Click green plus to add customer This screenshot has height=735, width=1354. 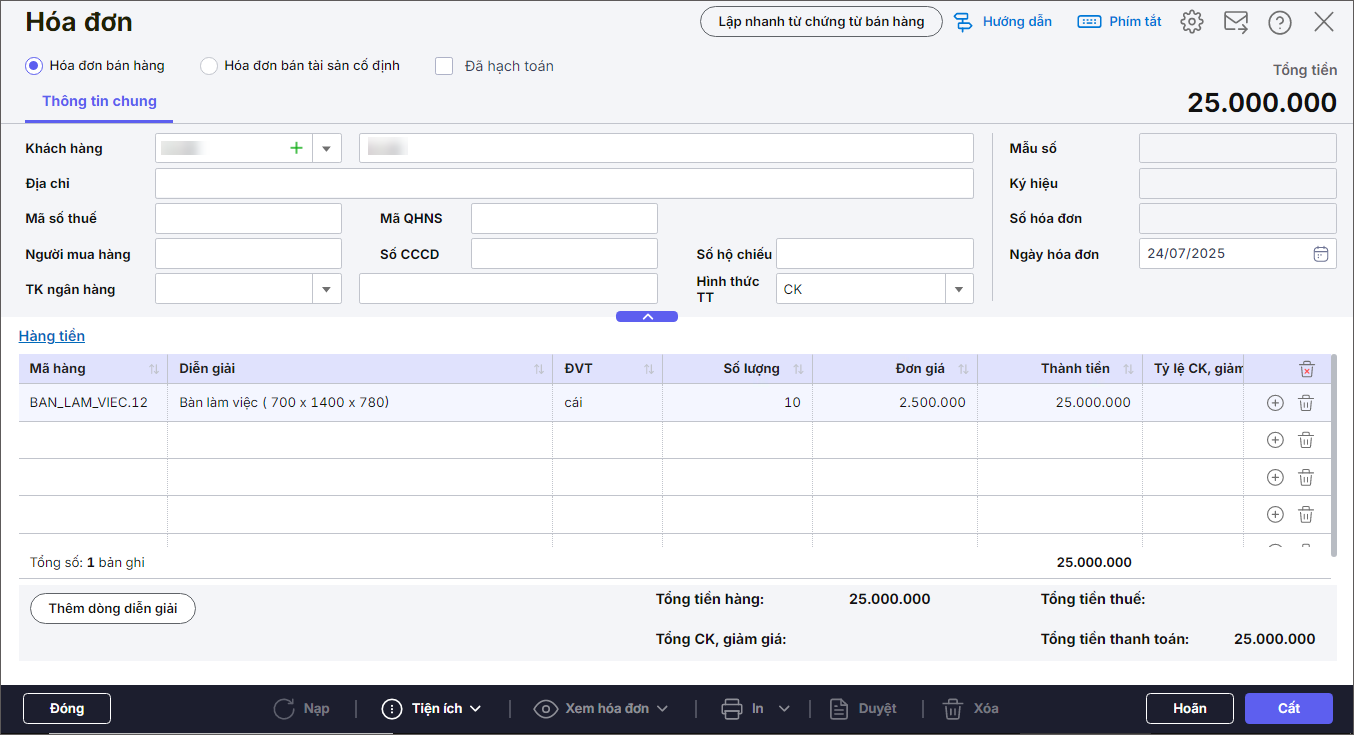point(296,148)
